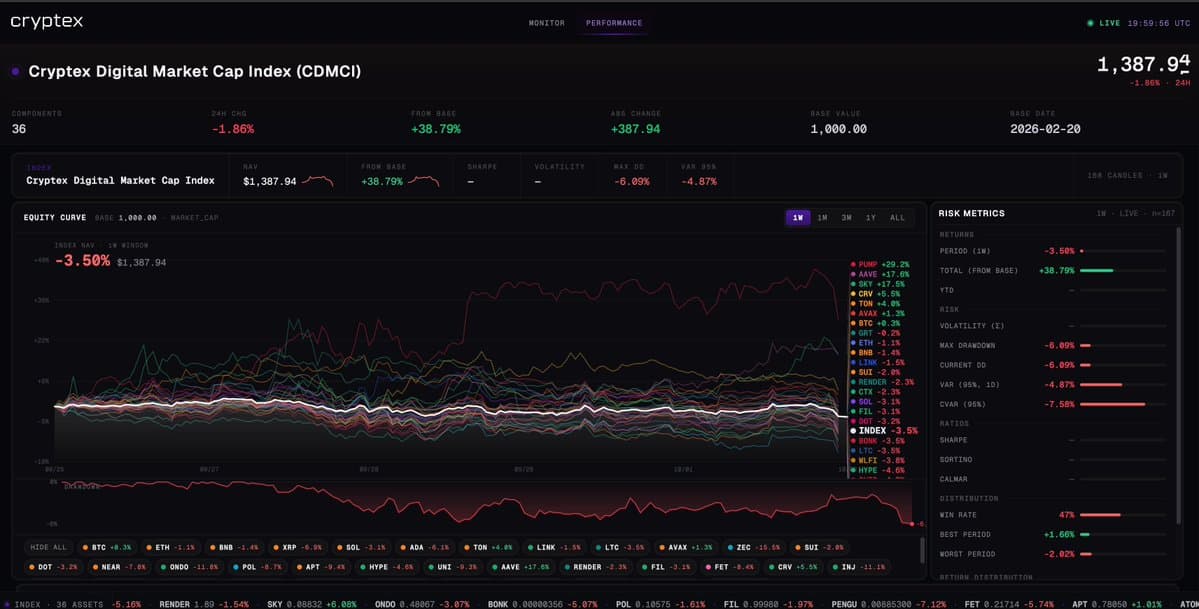
Task: Click the asset chip list scrollbar
Action: [x=921, y=550]
